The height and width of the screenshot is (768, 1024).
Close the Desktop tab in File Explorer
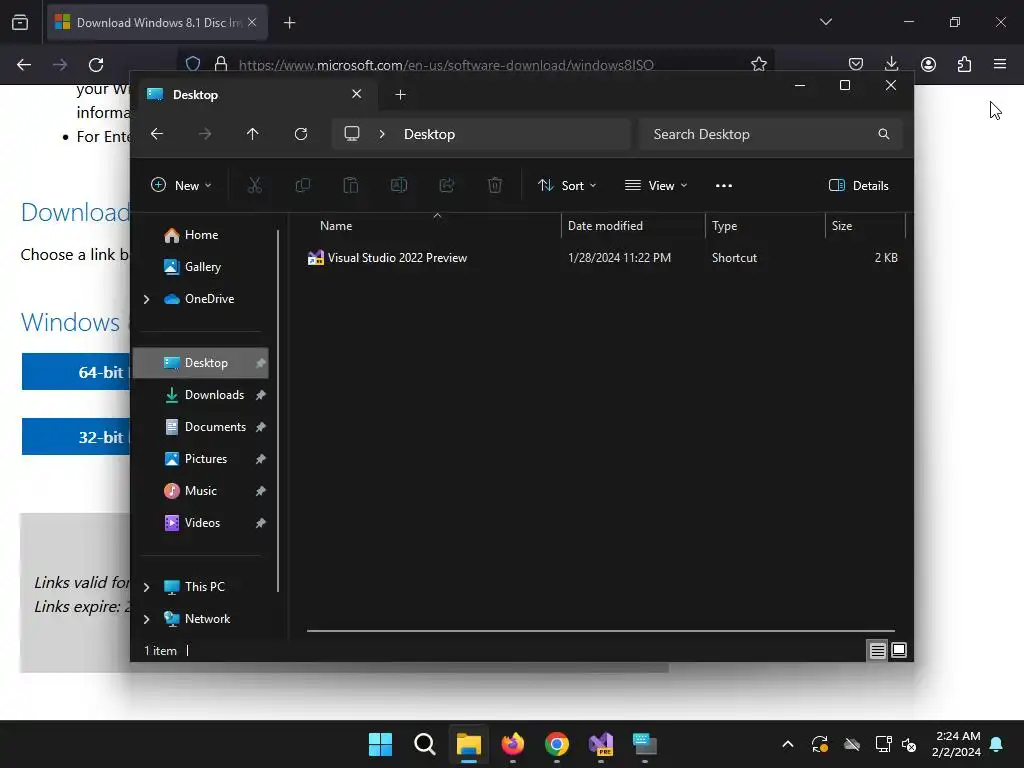point(357,94)
